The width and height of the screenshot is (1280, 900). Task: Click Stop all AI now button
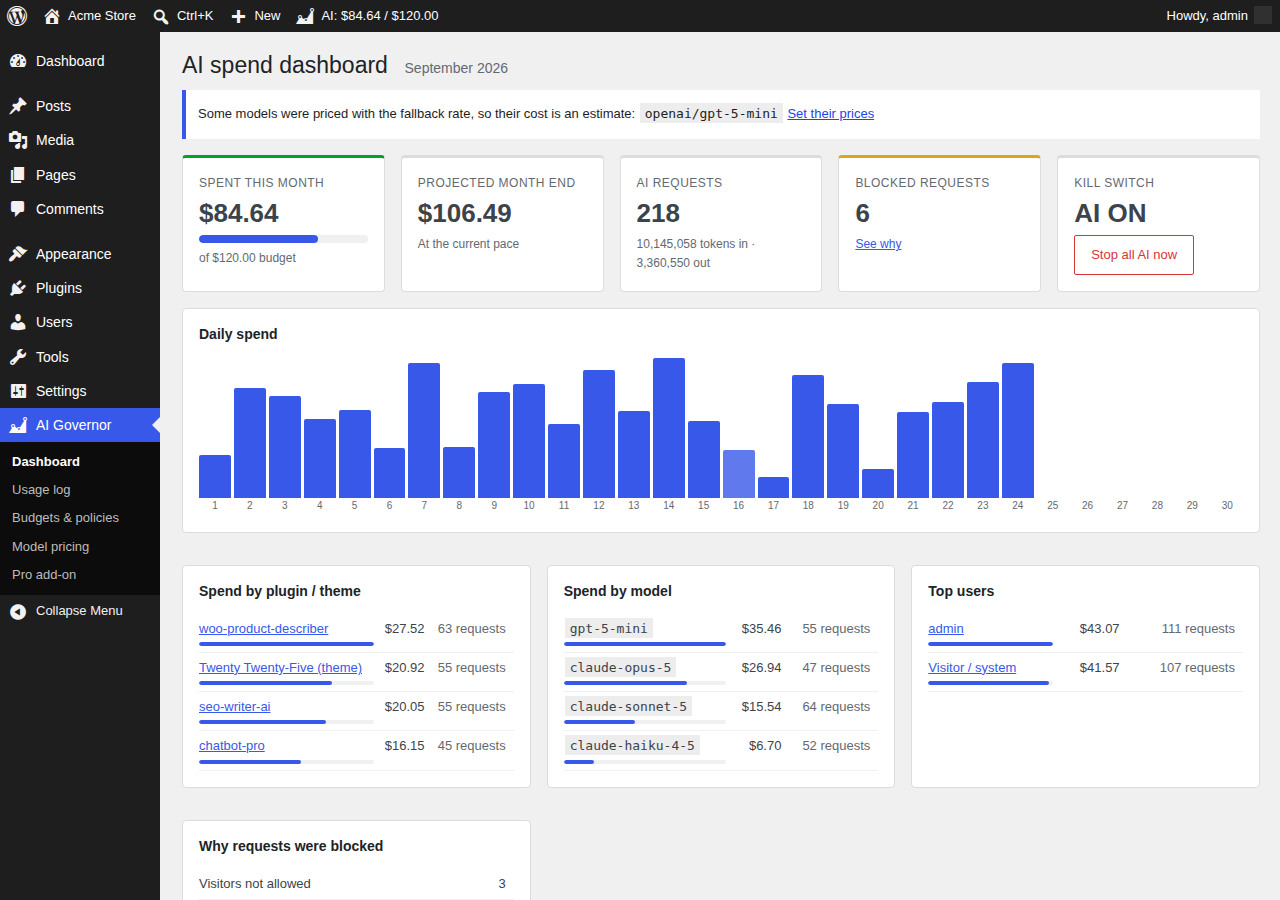coord(1134,255)
